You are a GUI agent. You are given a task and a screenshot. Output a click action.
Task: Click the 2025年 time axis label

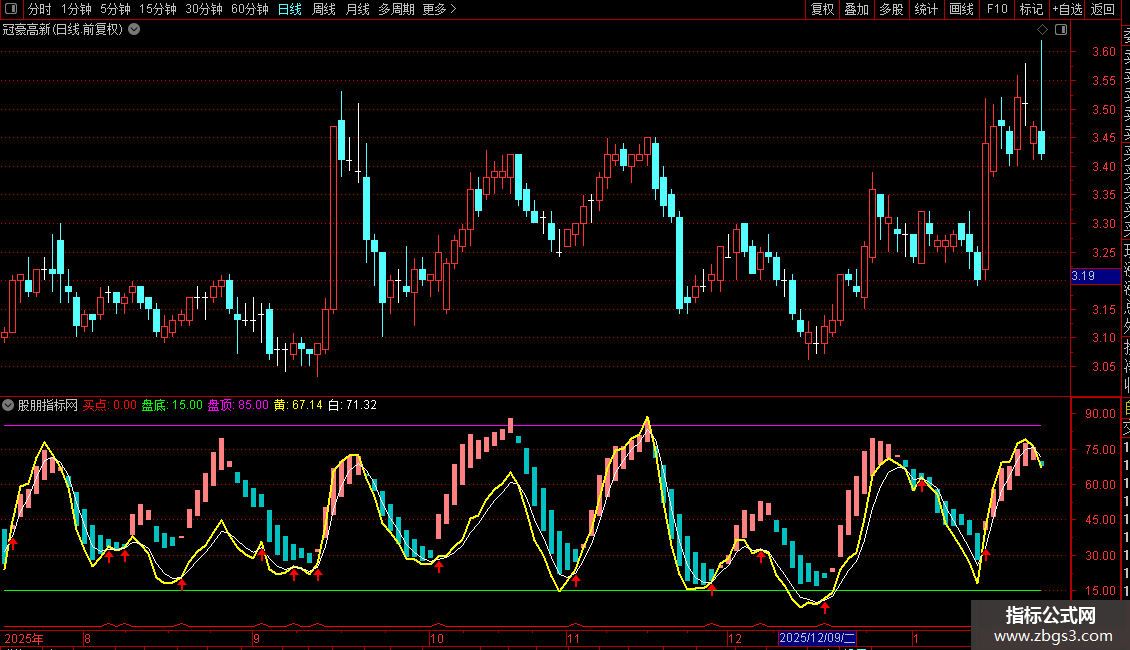click(x=24, y=638)
